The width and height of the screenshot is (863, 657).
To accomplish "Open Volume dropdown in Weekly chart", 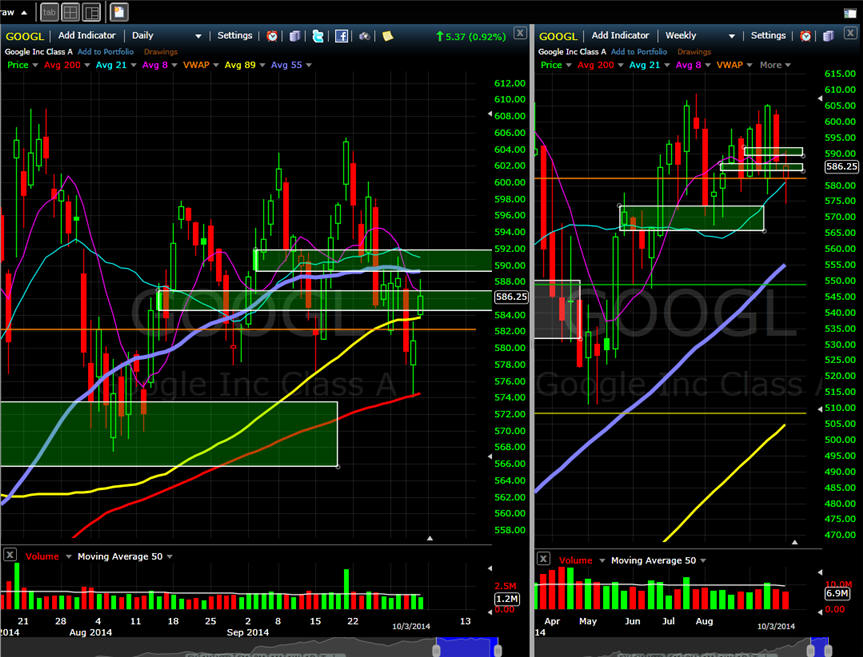I will click(602, 560).
